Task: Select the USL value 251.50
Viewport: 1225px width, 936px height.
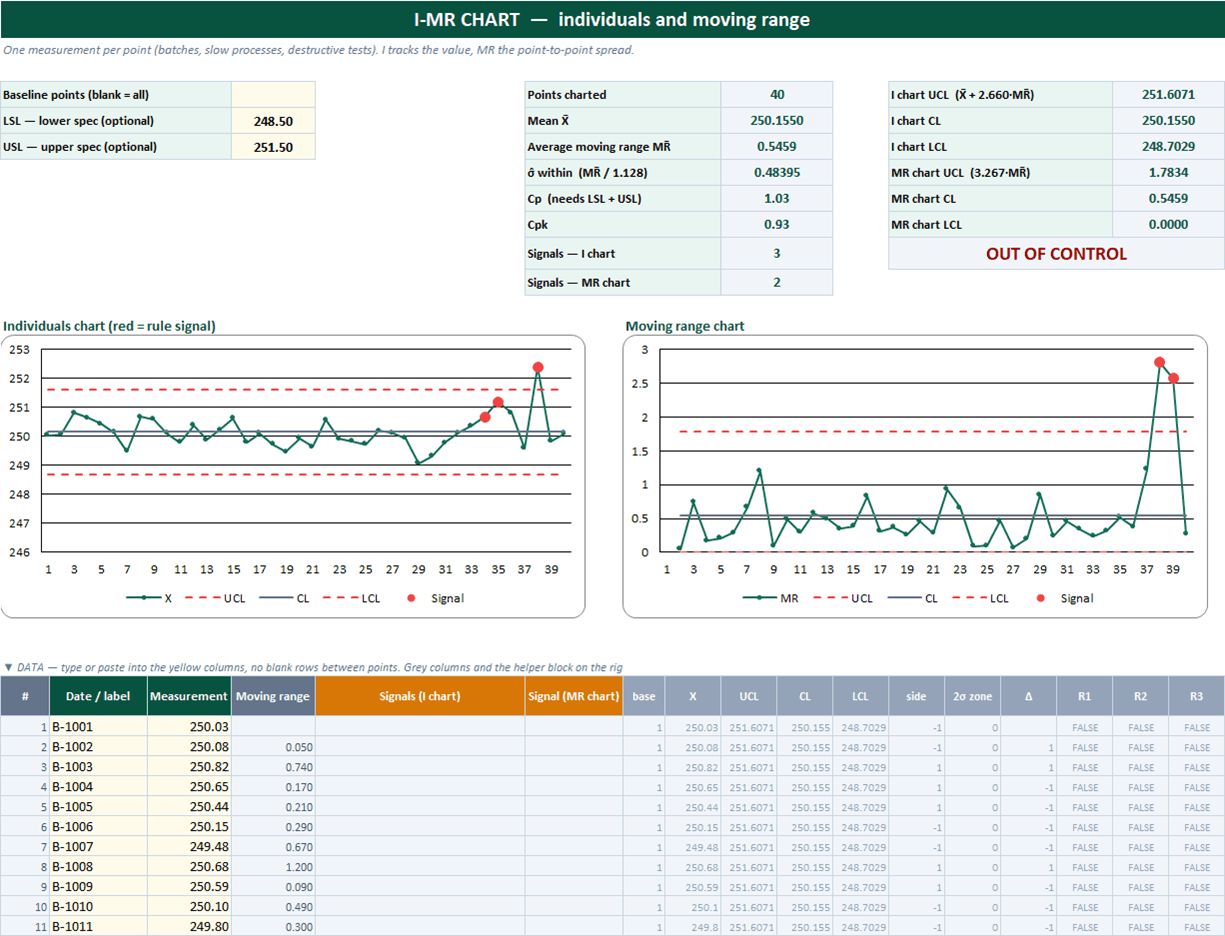Action: 273,146
